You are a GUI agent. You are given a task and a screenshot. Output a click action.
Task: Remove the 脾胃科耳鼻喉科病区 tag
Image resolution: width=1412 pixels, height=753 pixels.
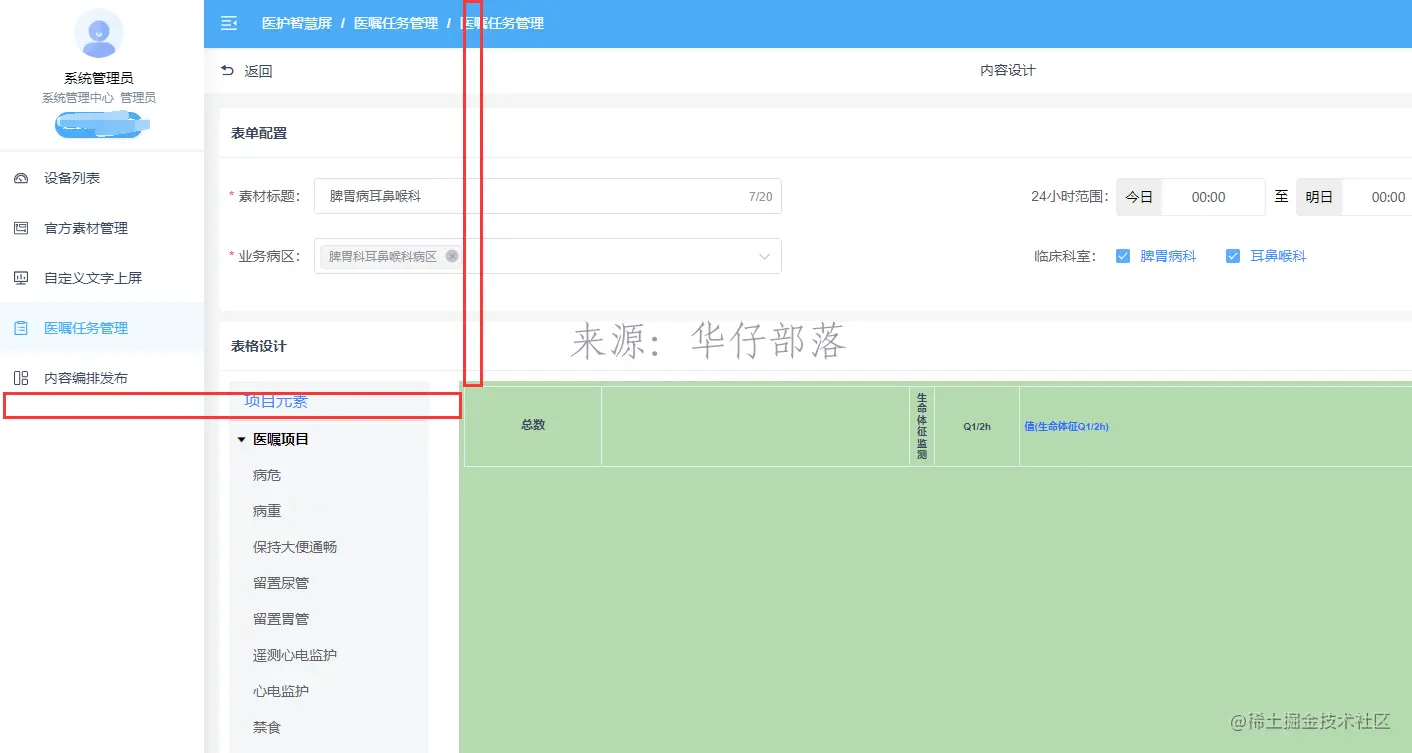click(452, 256)
